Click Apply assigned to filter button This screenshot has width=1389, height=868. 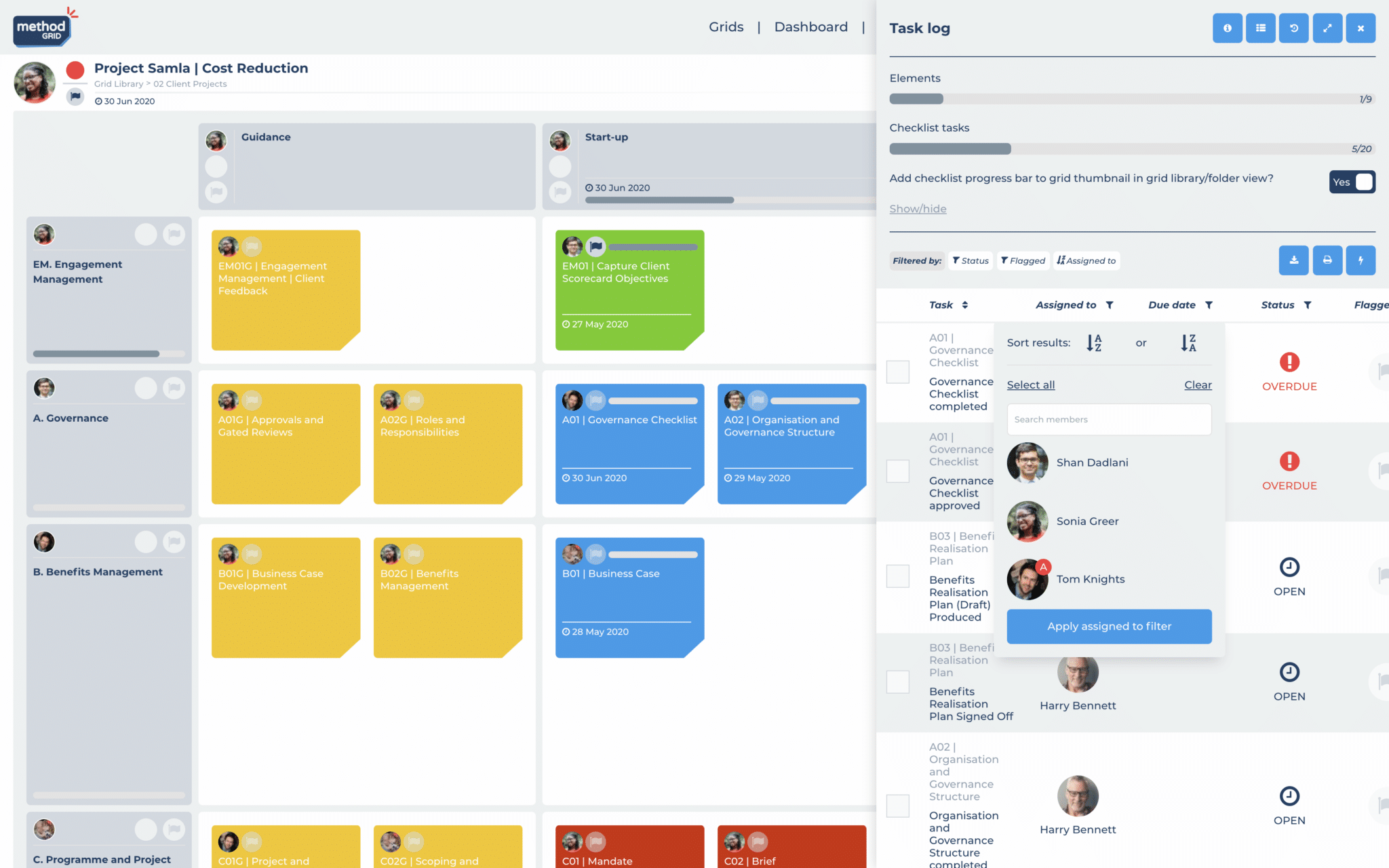(x=1109, y=627)
